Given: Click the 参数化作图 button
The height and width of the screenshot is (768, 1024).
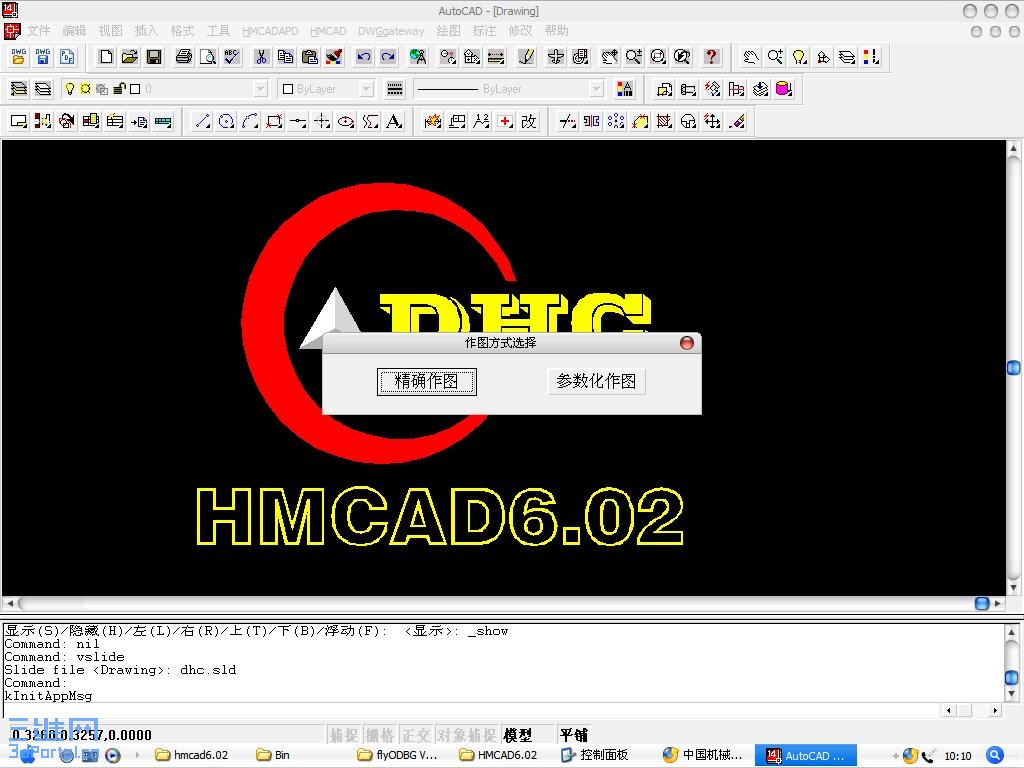Looking at the screenshot, I should click(596, 381).
